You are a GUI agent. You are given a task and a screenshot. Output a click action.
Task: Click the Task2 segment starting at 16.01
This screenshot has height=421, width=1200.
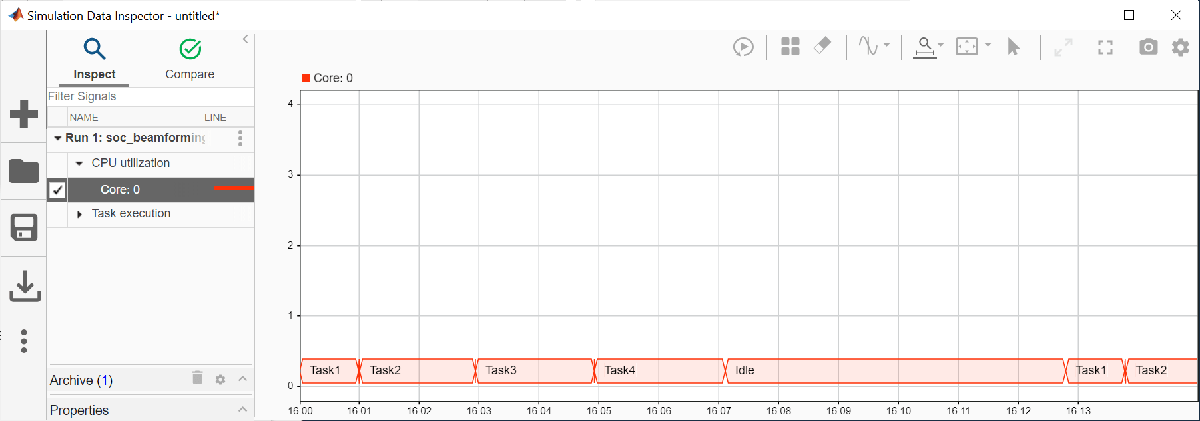417,370
